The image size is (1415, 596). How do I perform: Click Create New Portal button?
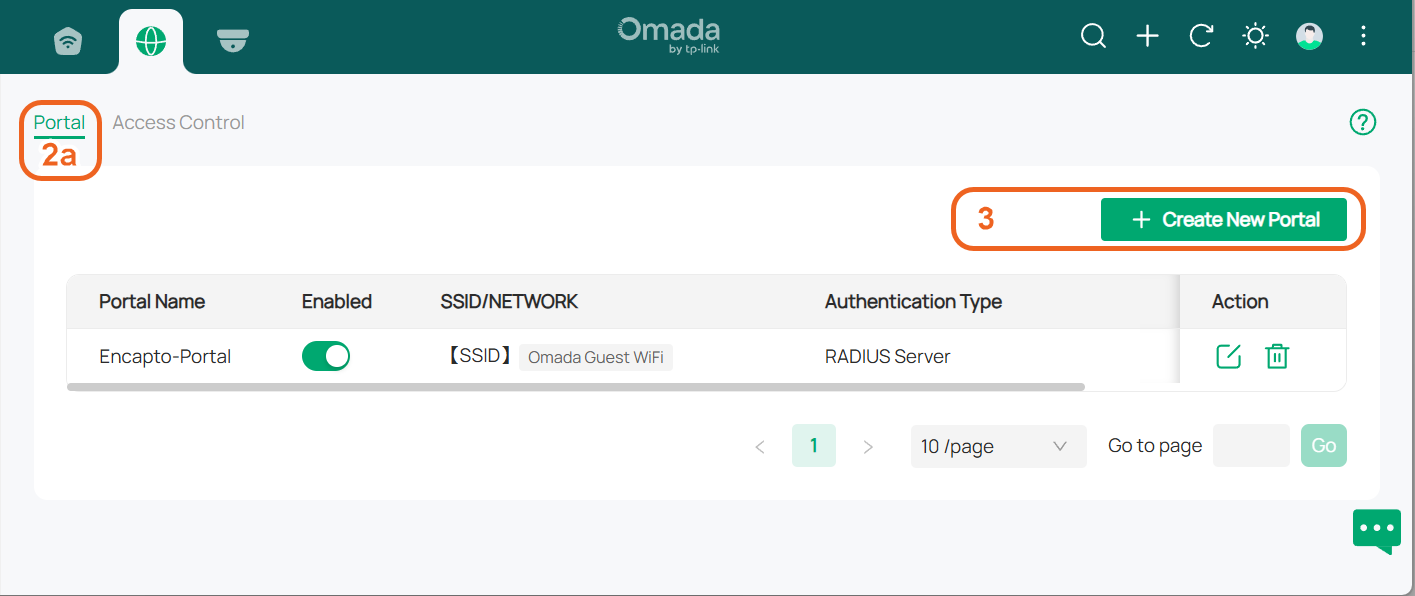pyautogui.click(x=1224, y=219)
